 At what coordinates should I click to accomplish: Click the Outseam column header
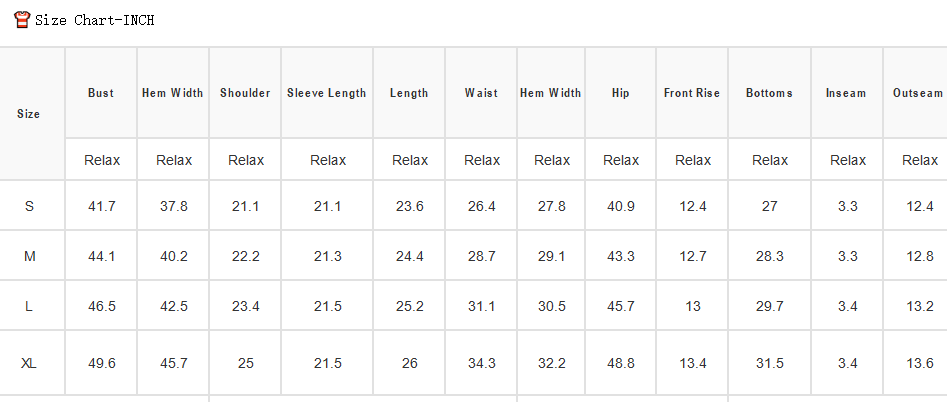point(918,93)
